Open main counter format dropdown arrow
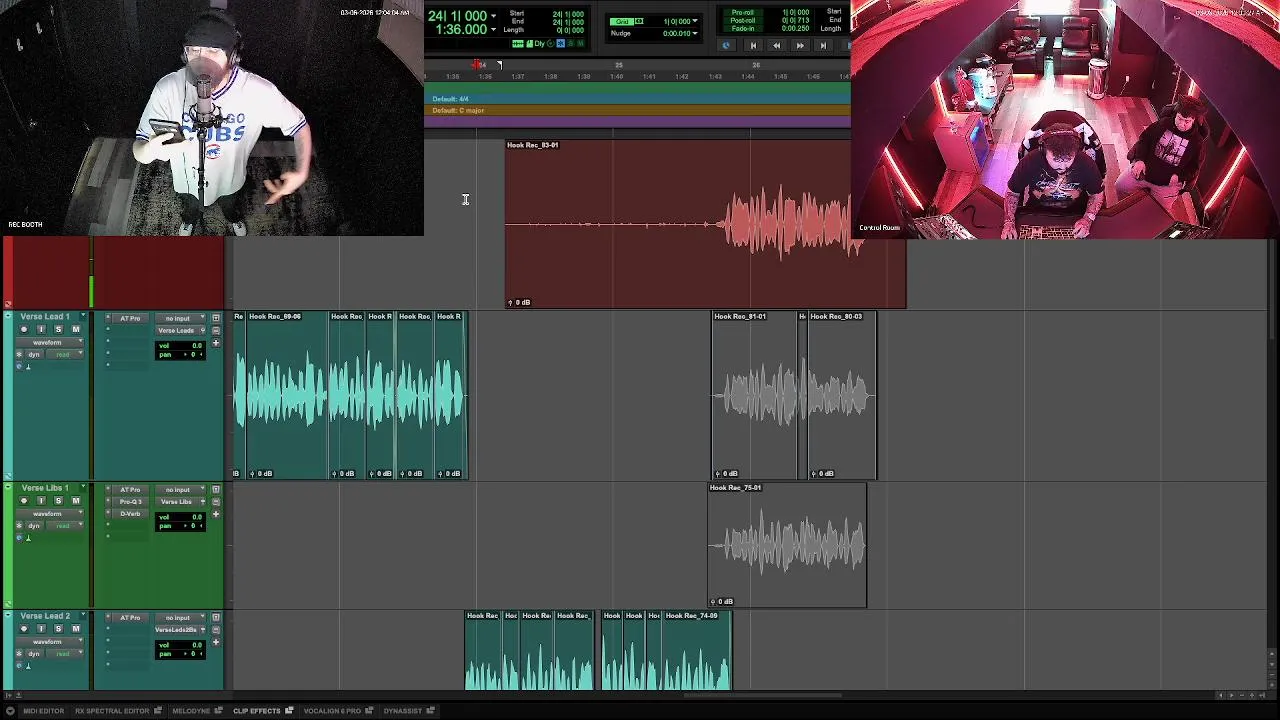This screenshot has width=1280, height=720. pos(493,16)
